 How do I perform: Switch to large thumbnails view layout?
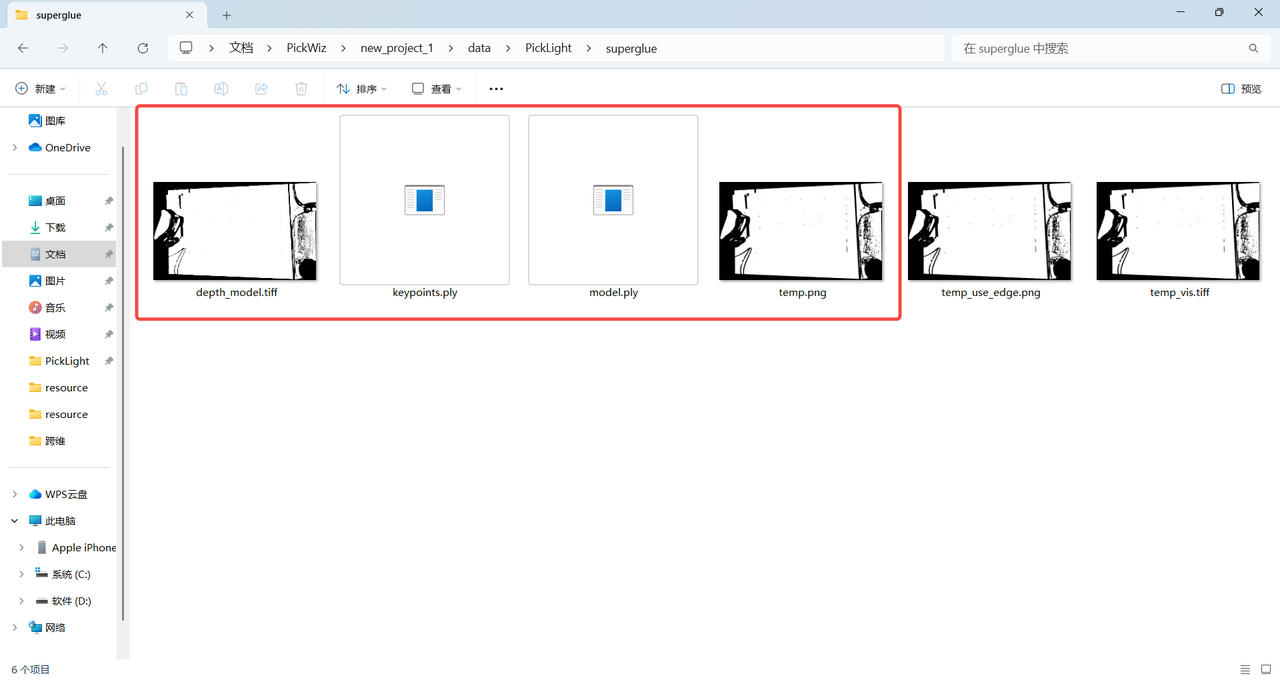tap(1266, 669)
